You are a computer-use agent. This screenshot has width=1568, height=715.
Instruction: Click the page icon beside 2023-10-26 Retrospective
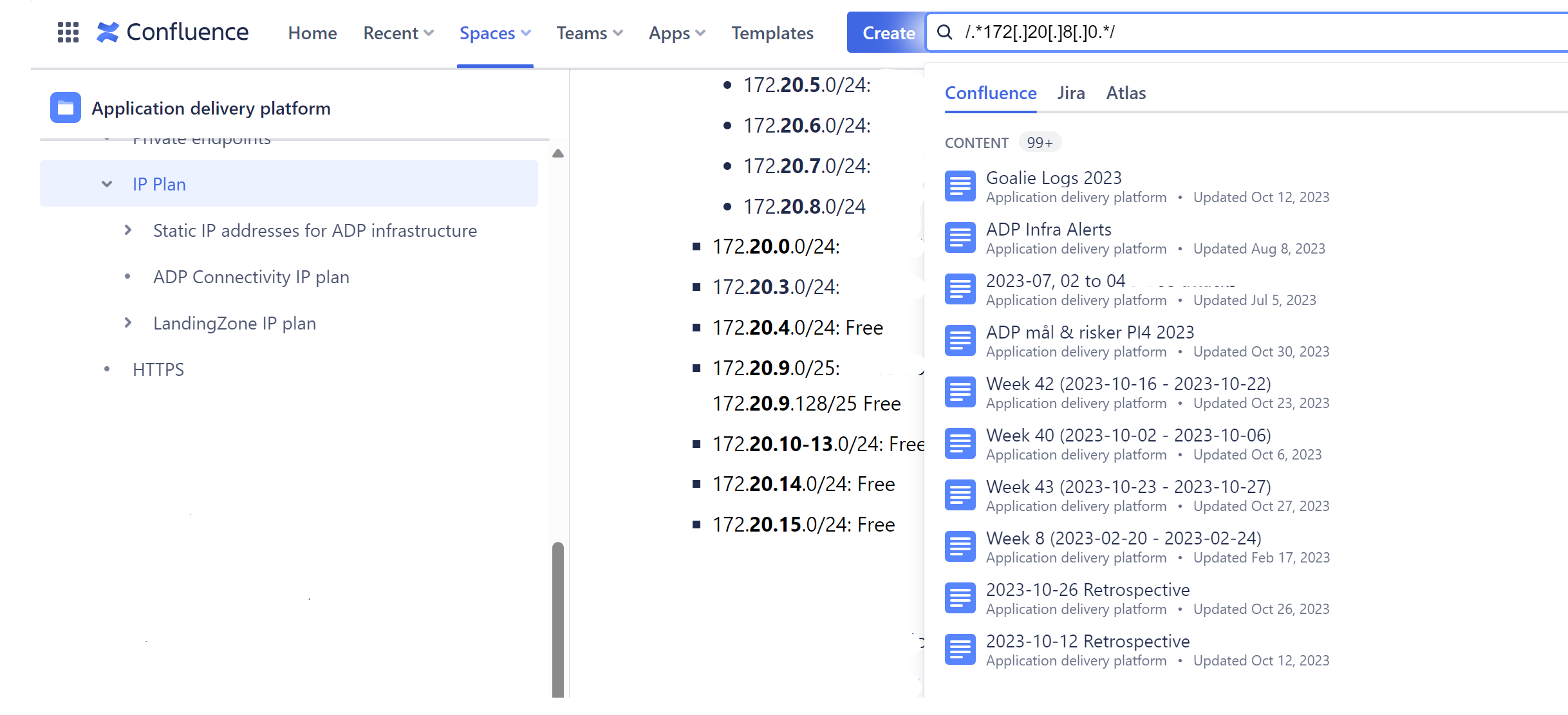(960, 598)
